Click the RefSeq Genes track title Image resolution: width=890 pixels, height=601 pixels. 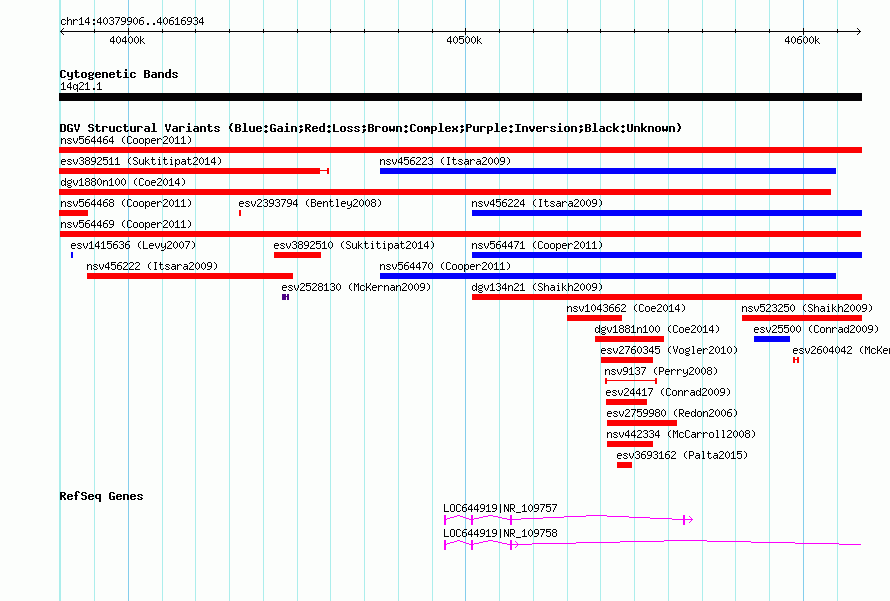pos(101,496)
